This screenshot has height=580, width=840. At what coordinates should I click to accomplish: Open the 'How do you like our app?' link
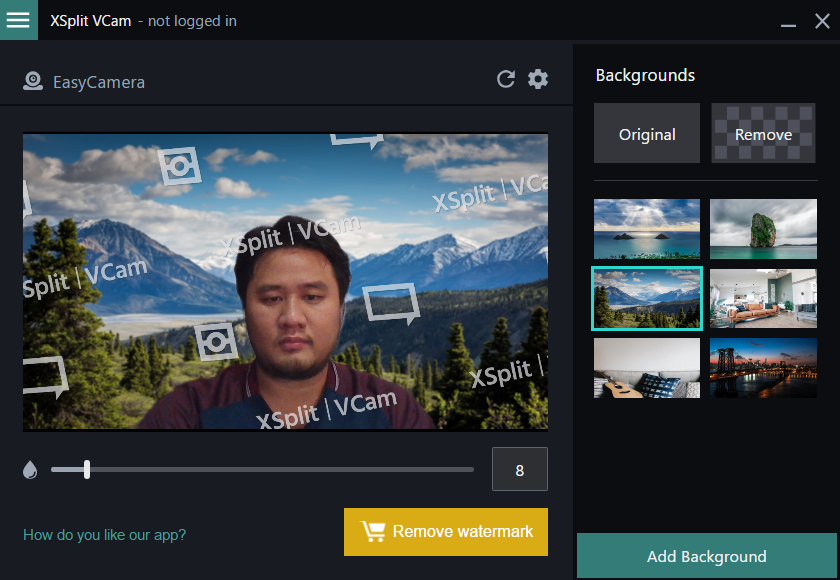[104, 534]
